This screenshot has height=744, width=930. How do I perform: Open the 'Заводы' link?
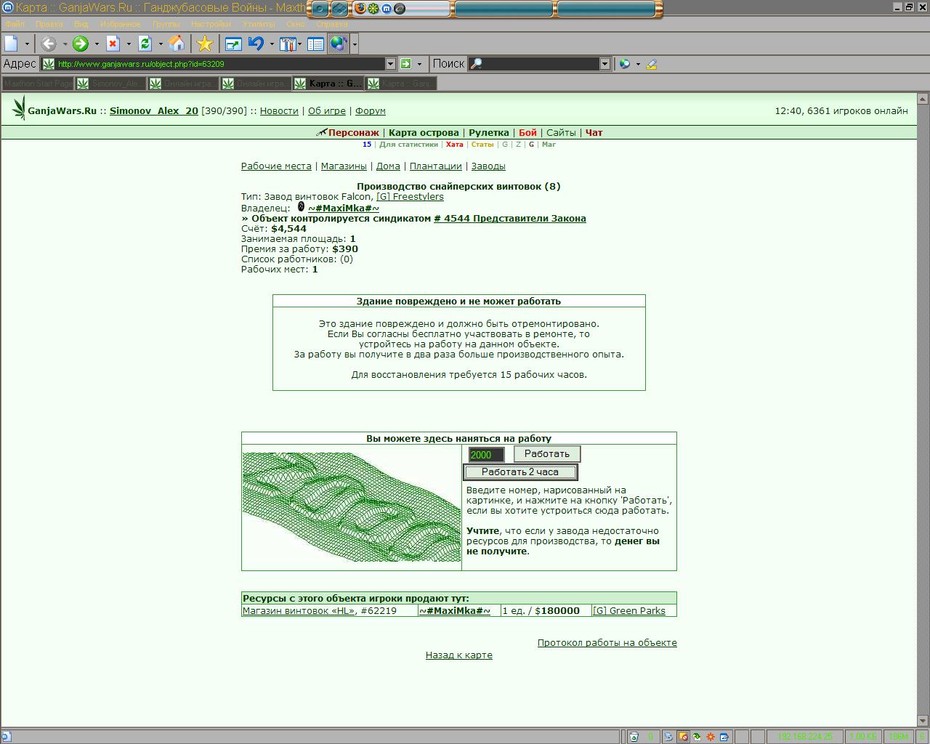[x=488, y=166]
